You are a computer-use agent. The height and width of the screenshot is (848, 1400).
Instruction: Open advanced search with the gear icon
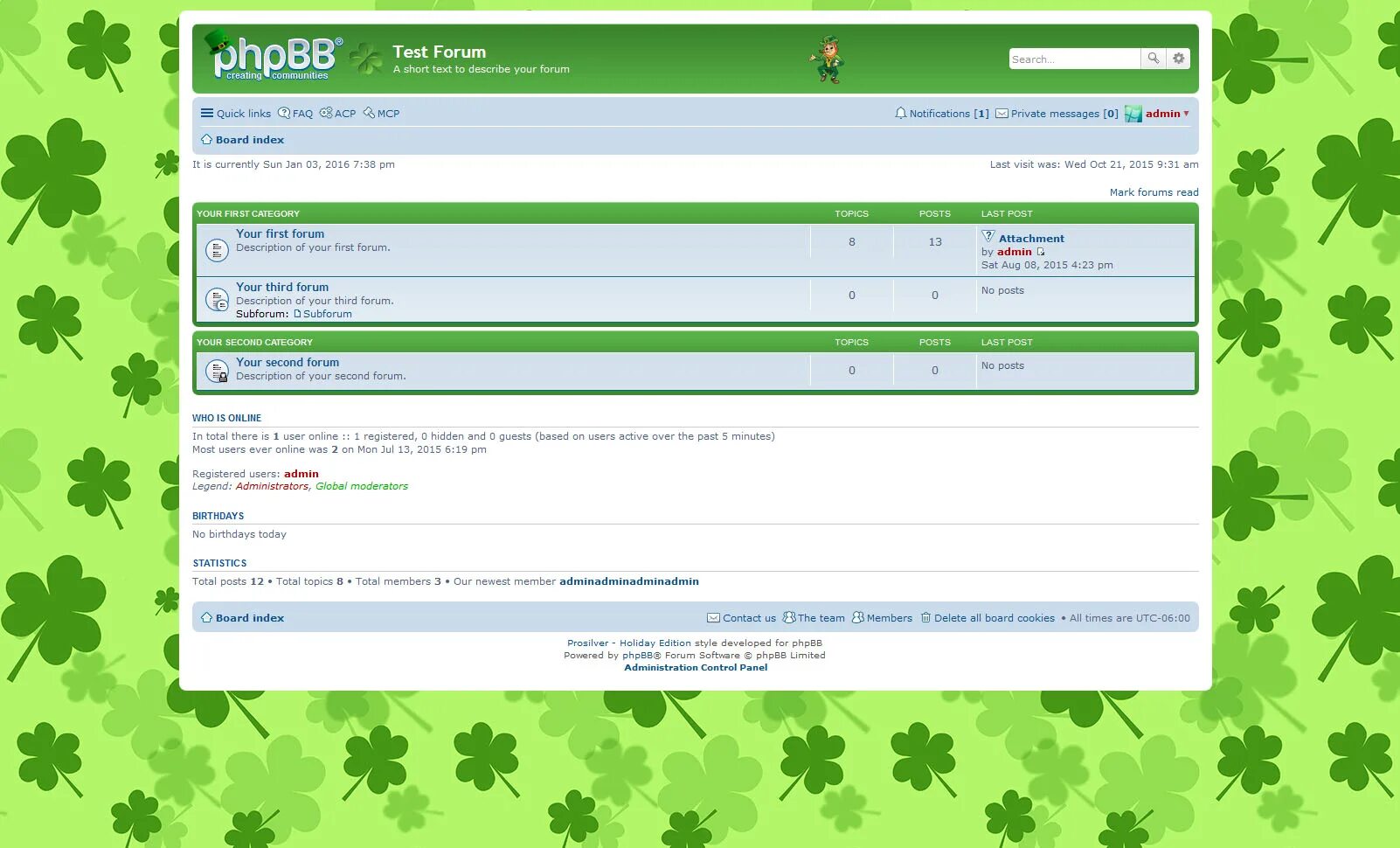click(1178, 59)
